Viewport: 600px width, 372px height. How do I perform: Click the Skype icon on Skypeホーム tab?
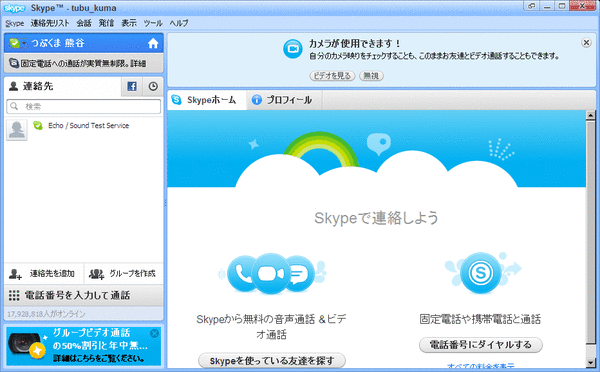tap(176, 100)
